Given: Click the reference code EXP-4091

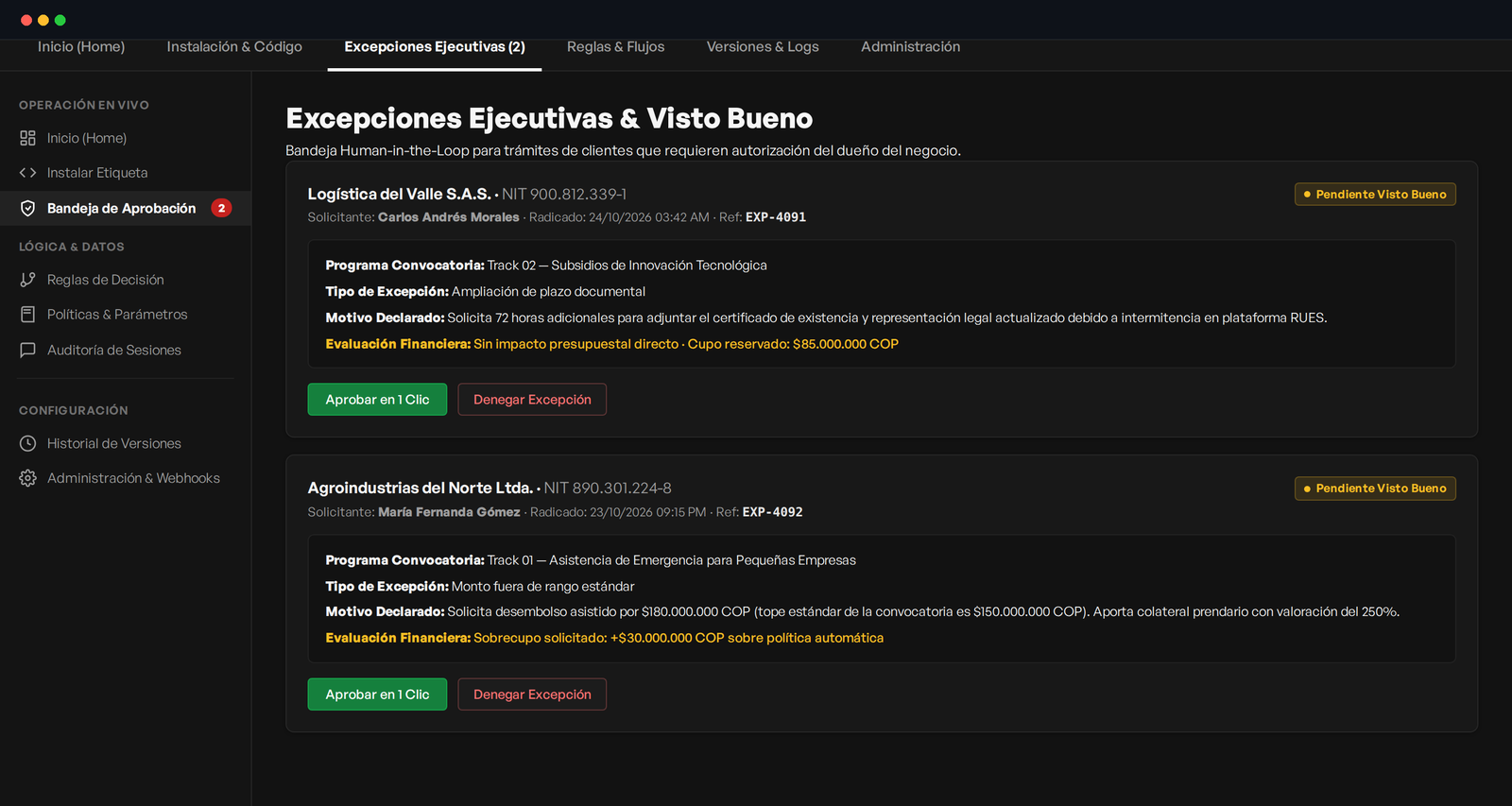Looking at the screenshot, I should pyautogui.click(x=776, y=217).
